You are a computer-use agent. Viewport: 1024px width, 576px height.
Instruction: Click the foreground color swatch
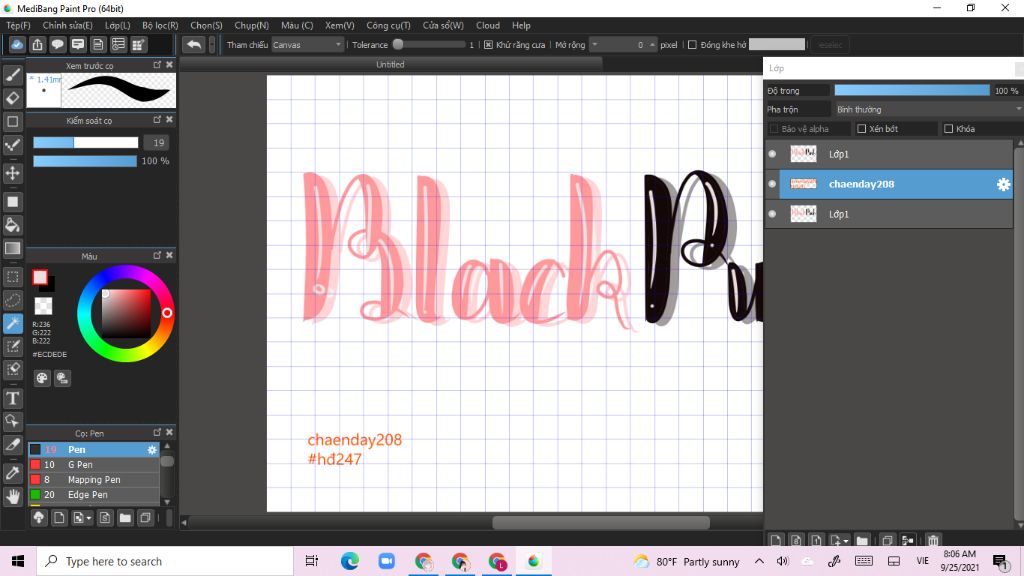(40, 278)
